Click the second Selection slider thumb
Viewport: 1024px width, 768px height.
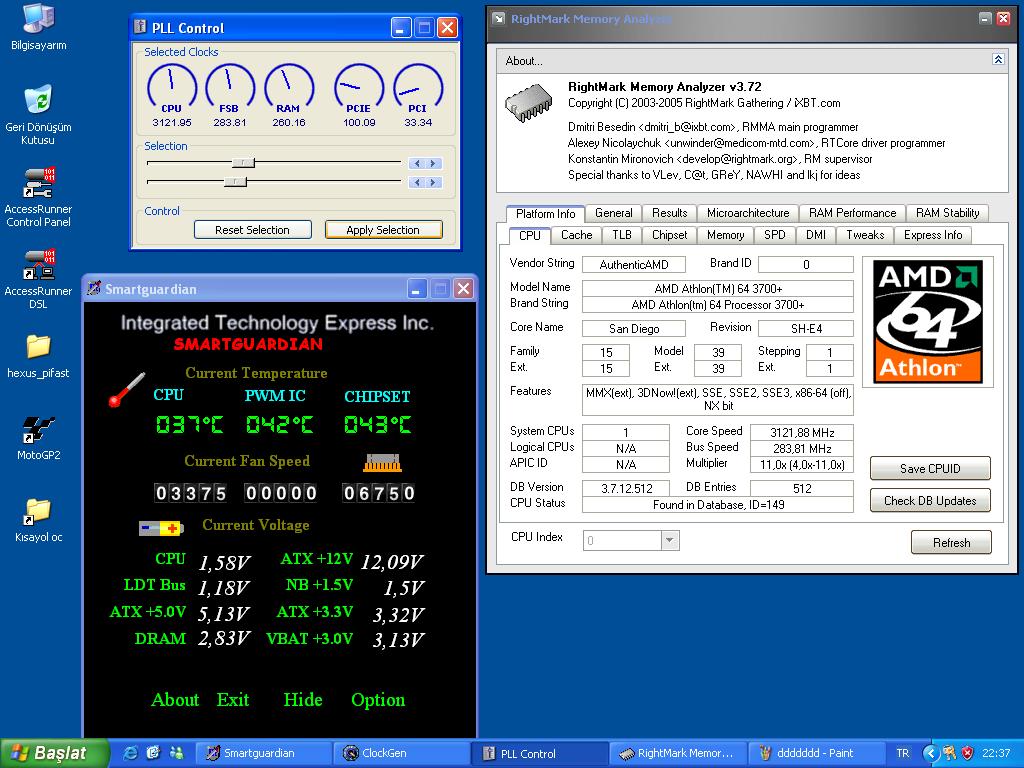coord(235,182)
